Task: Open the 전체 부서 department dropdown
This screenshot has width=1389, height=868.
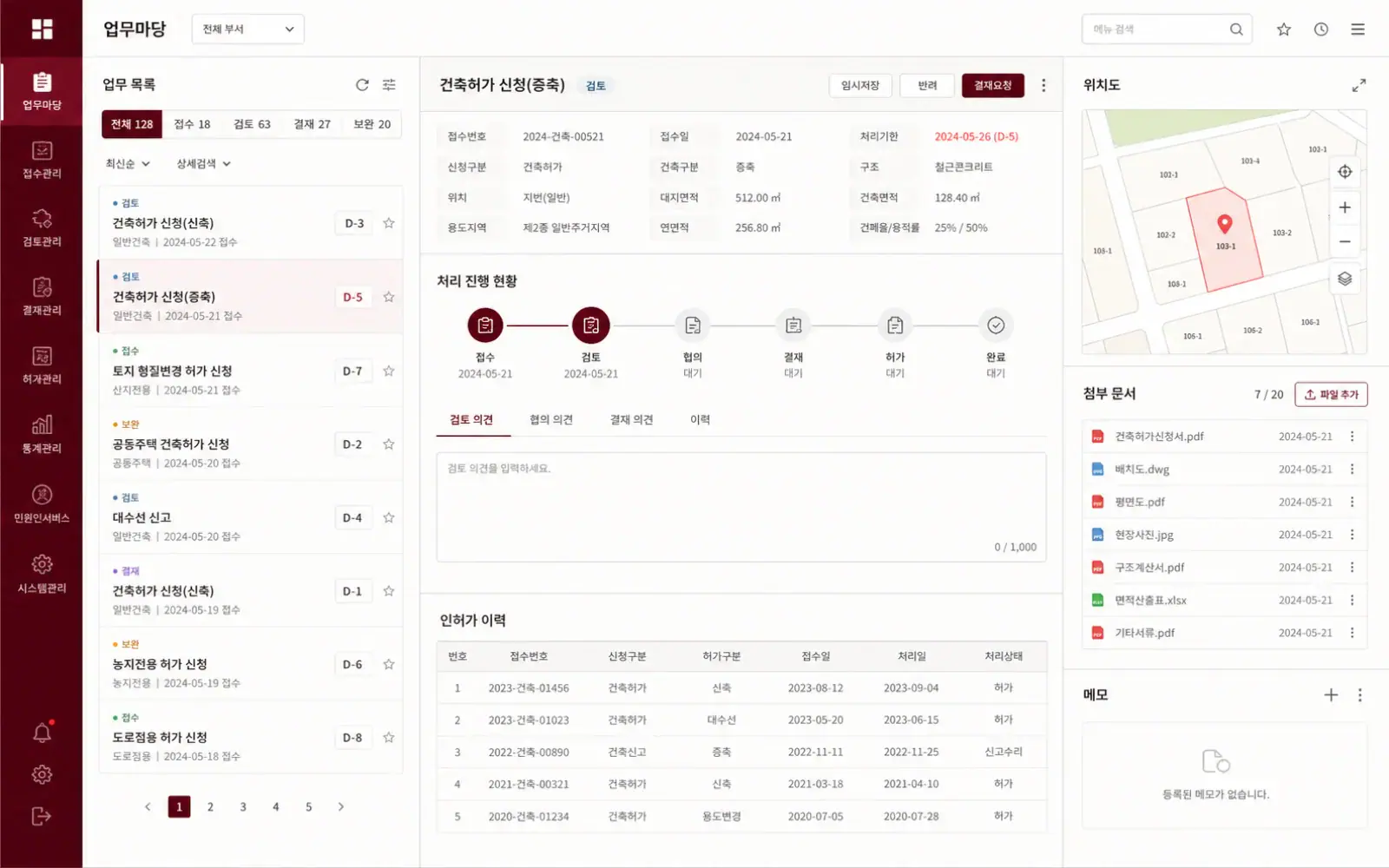Action: coord(248,29)
